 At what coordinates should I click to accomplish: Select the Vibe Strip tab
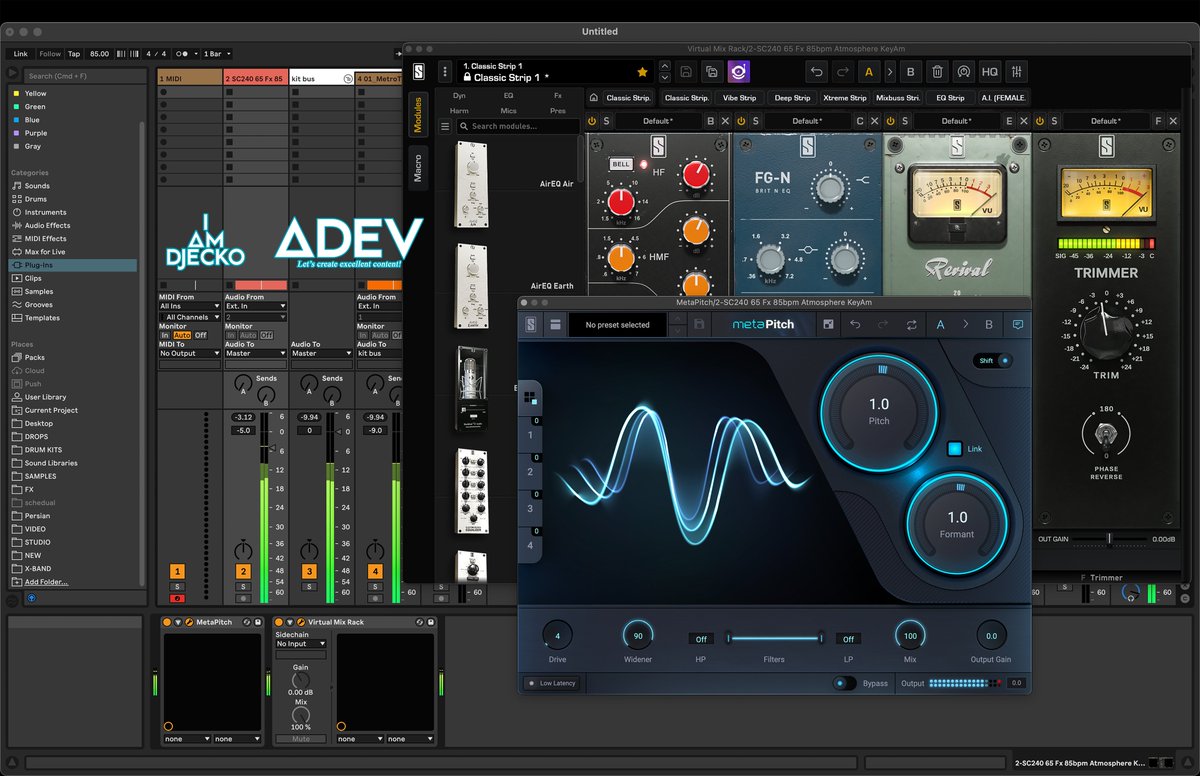tap(740, 98)
